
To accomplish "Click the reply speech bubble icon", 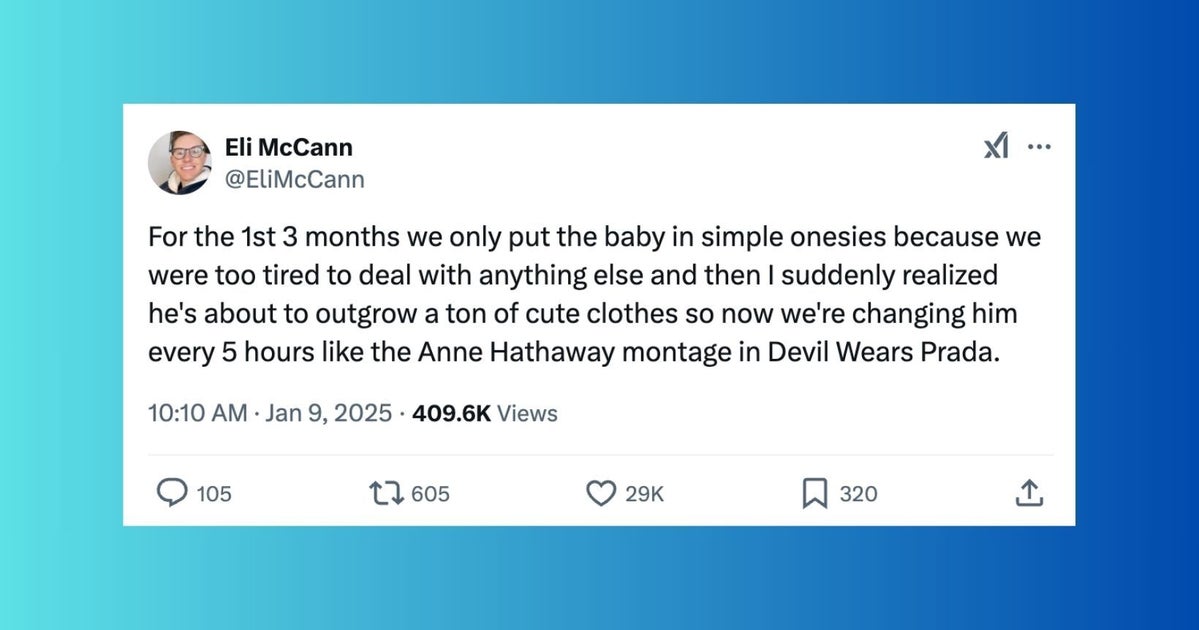I will point(173,493).
